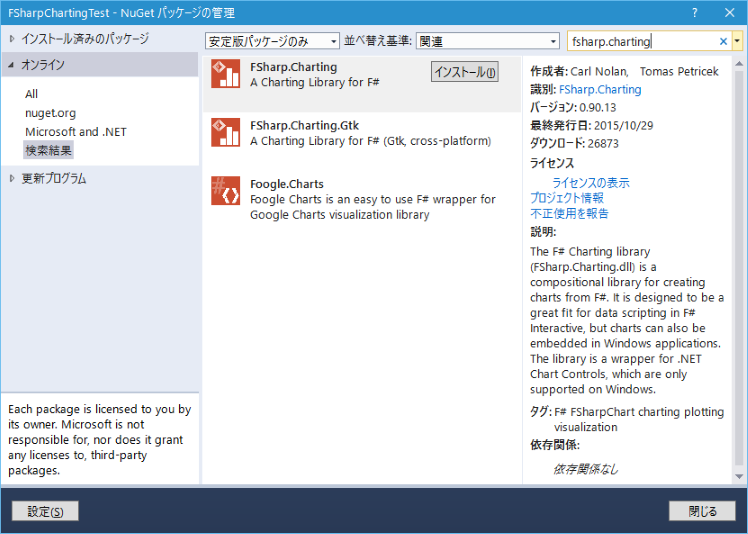Open the 設定 settings button
Viewport: 748px width, 534px height.
coord(45,512)
